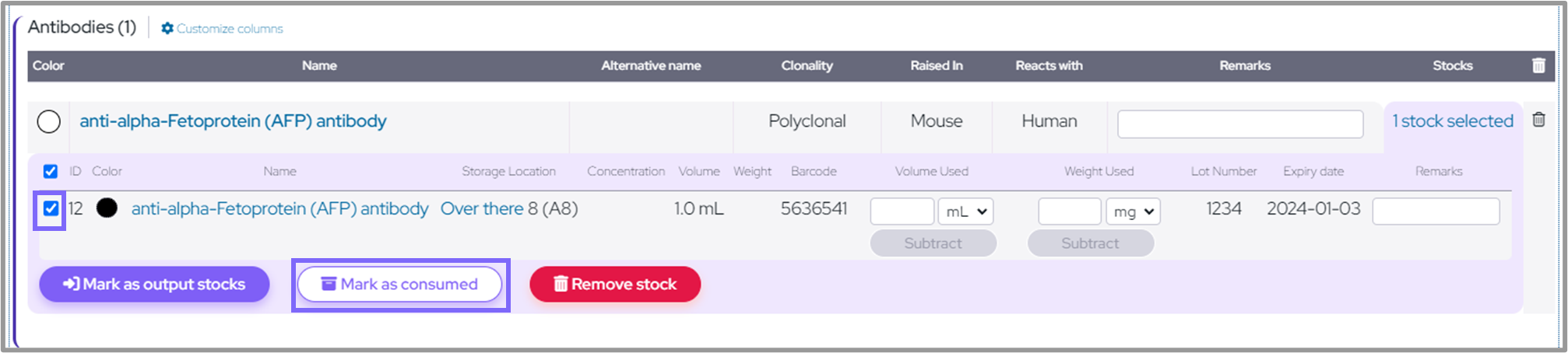Open the mg weight unit dropdown
Viewport: 1568px width, 353px height.
[1133, 211]
